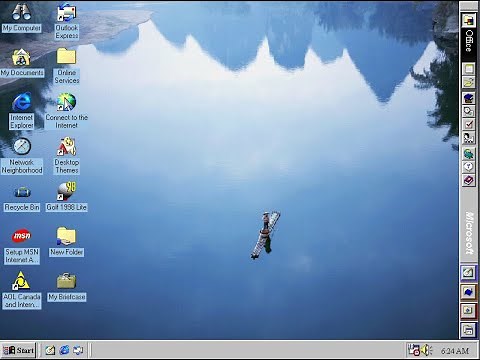Click the graduation-cap icon on the Office bar
The image size is (480, 360).
click(469, 98)
